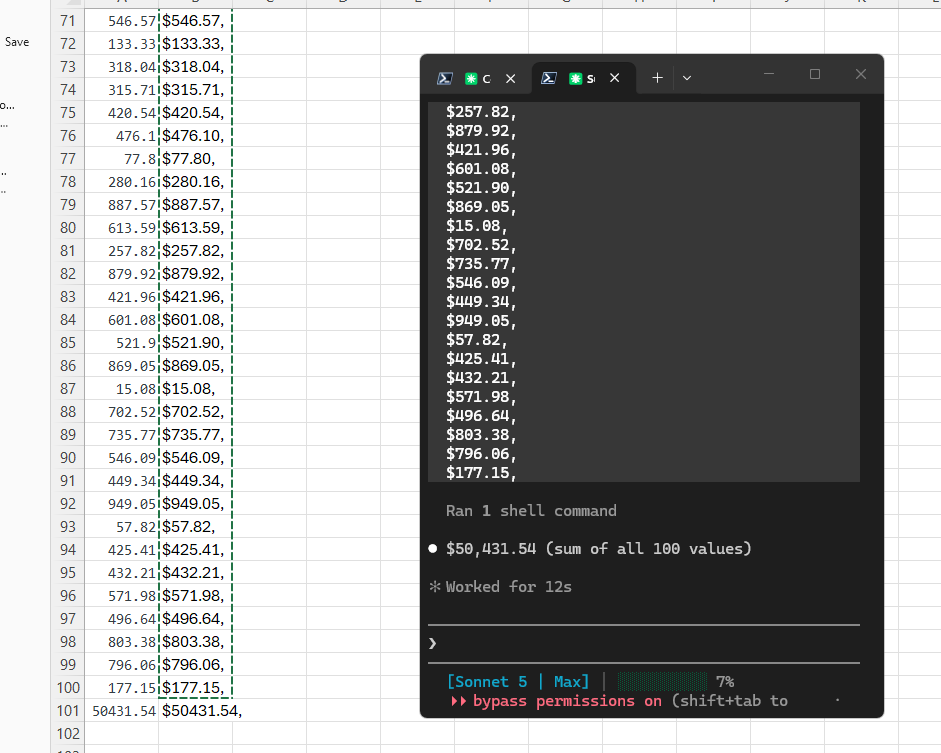Select cell with $133.33, in row 72

coord(195,44)
